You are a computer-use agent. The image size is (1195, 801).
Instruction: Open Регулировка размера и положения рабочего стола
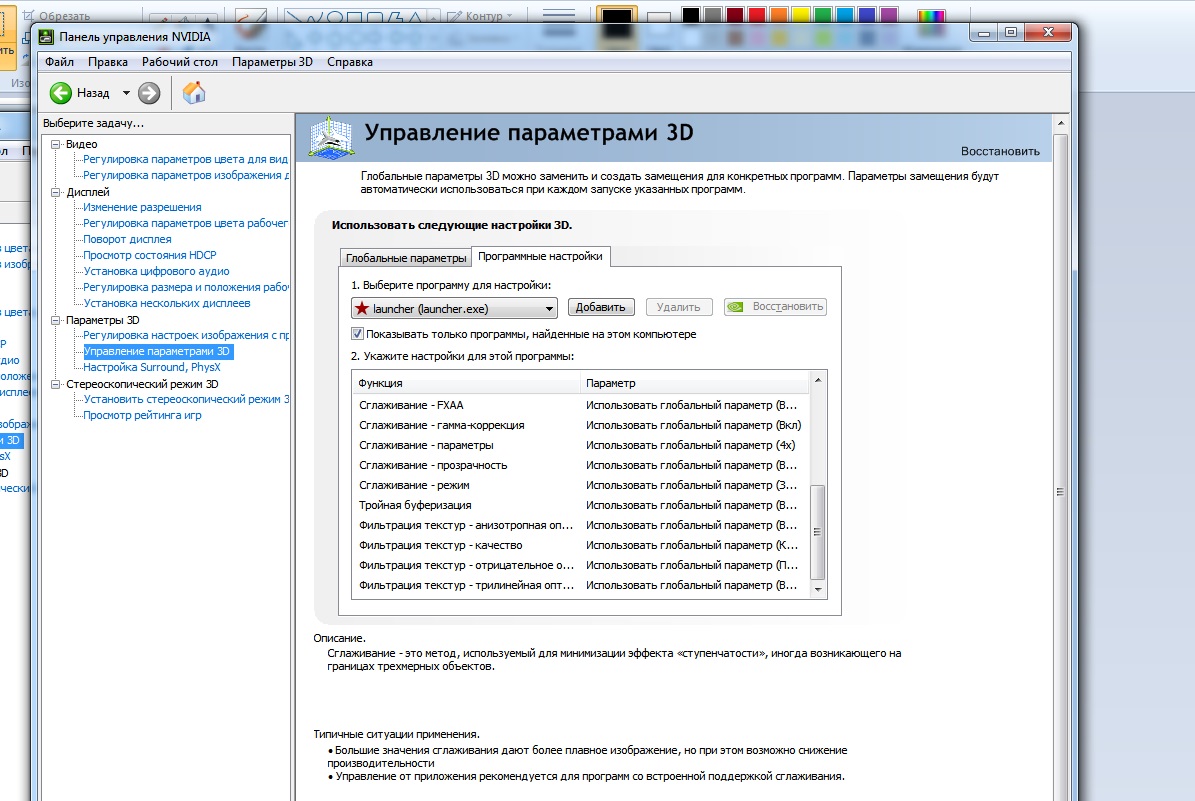coord(186,287)
